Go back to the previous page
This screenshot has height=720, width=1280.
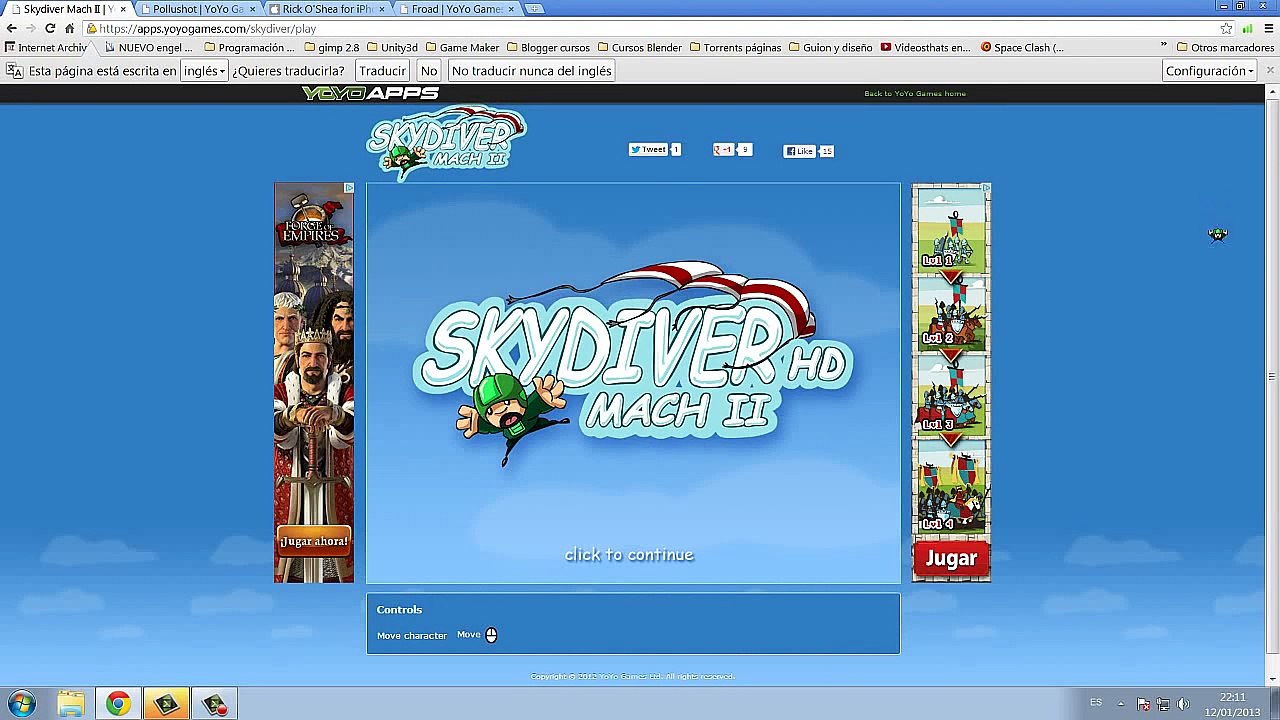(11, 28)
